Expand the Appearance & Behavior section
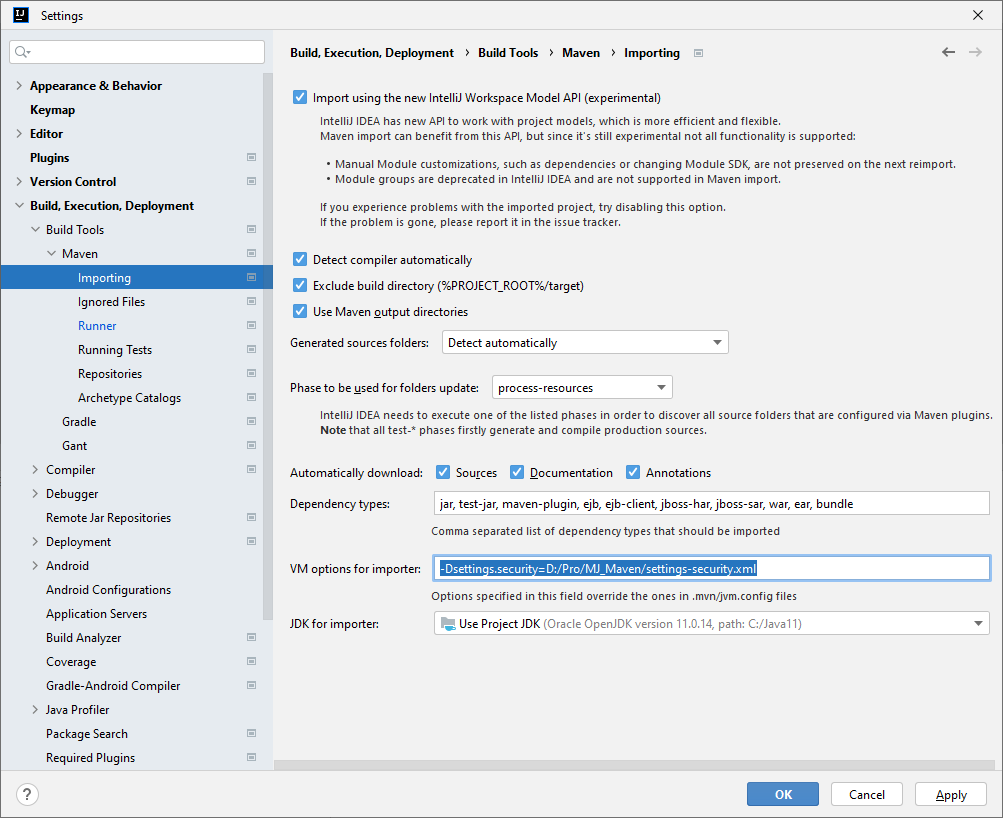 [19, 86]
